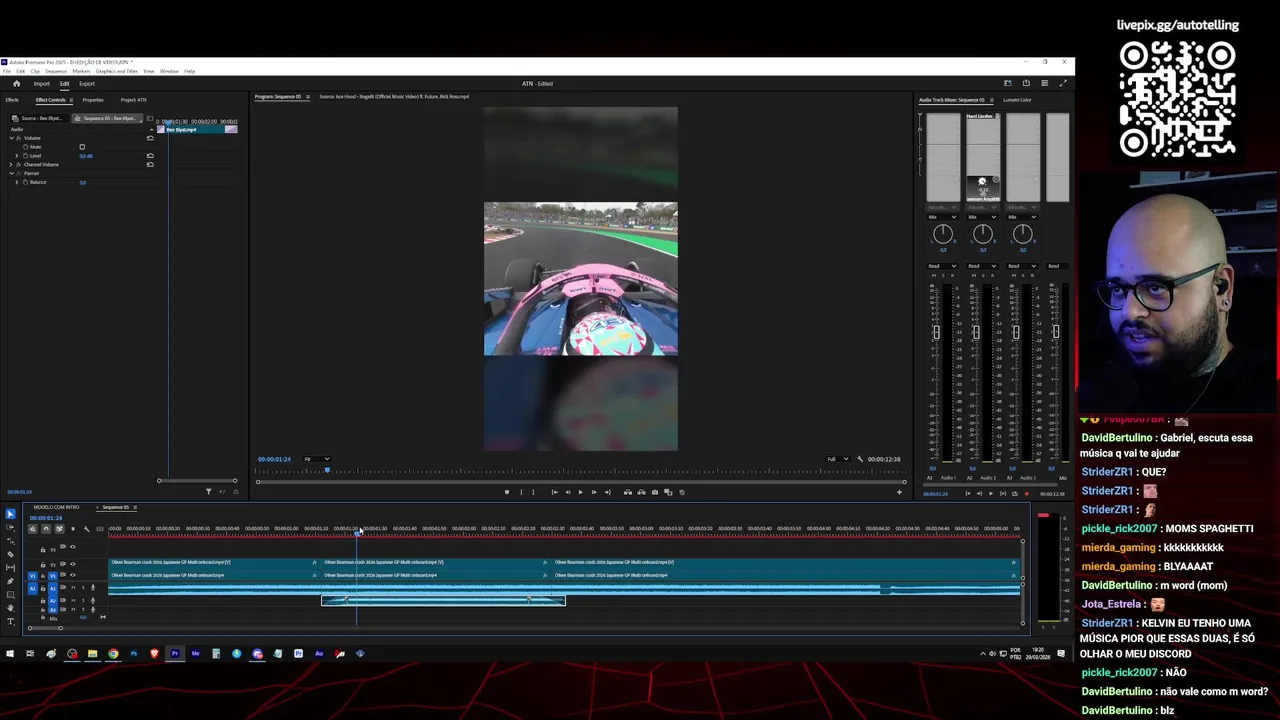Click the Home icon in the workspace bar

[16, 84]
